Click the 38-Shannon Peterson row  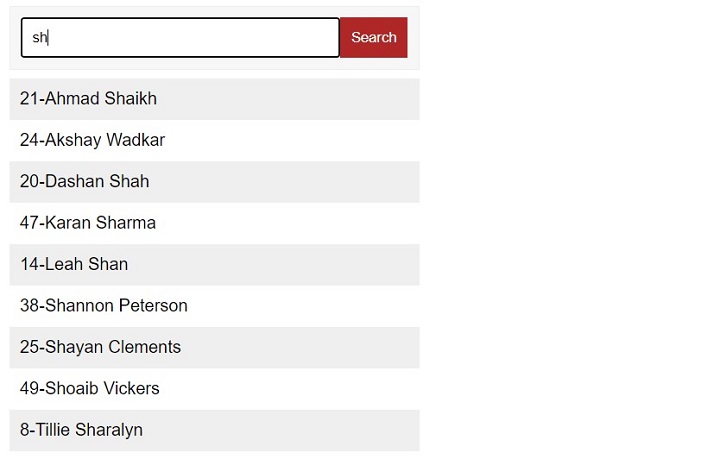tap(103, 306)
